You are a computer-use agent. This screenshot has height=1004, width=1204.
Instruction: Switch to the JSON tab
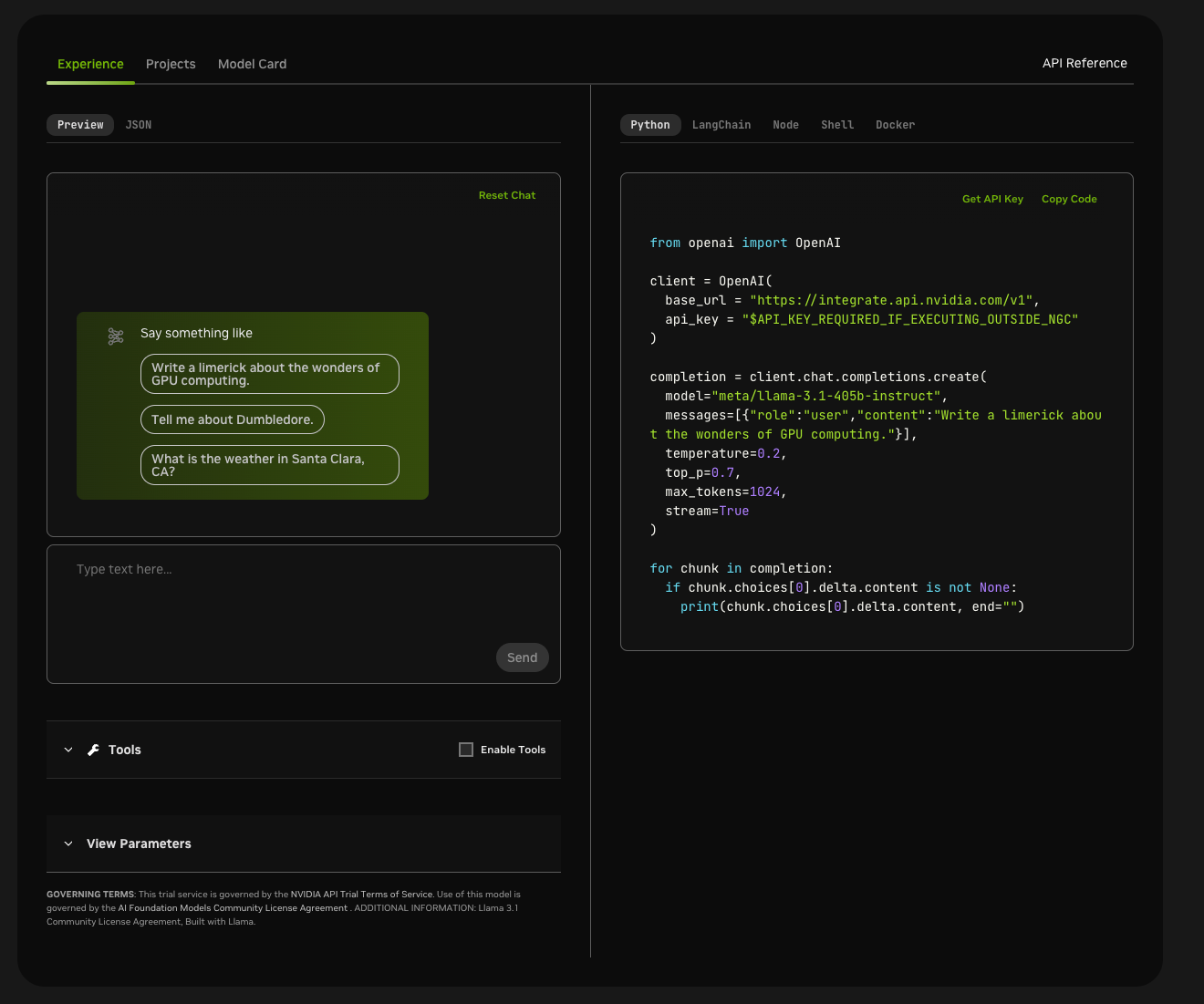(x=139, y=125)
